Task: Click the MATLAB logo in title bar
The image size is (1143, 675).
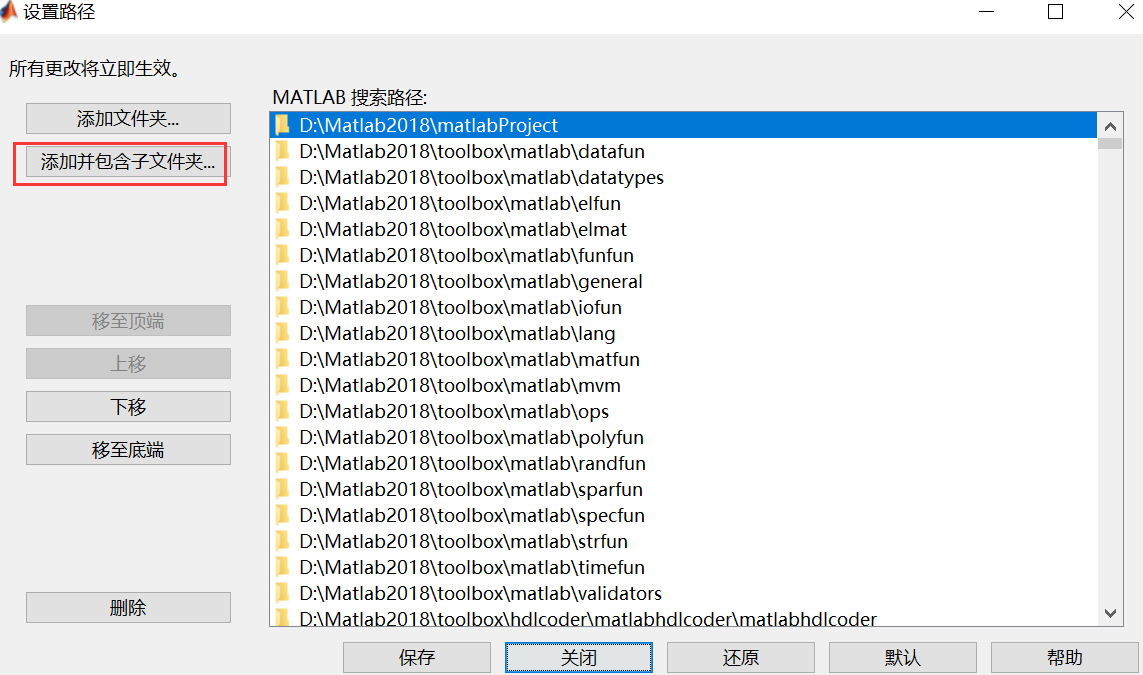Action: (x=9, y=11)
